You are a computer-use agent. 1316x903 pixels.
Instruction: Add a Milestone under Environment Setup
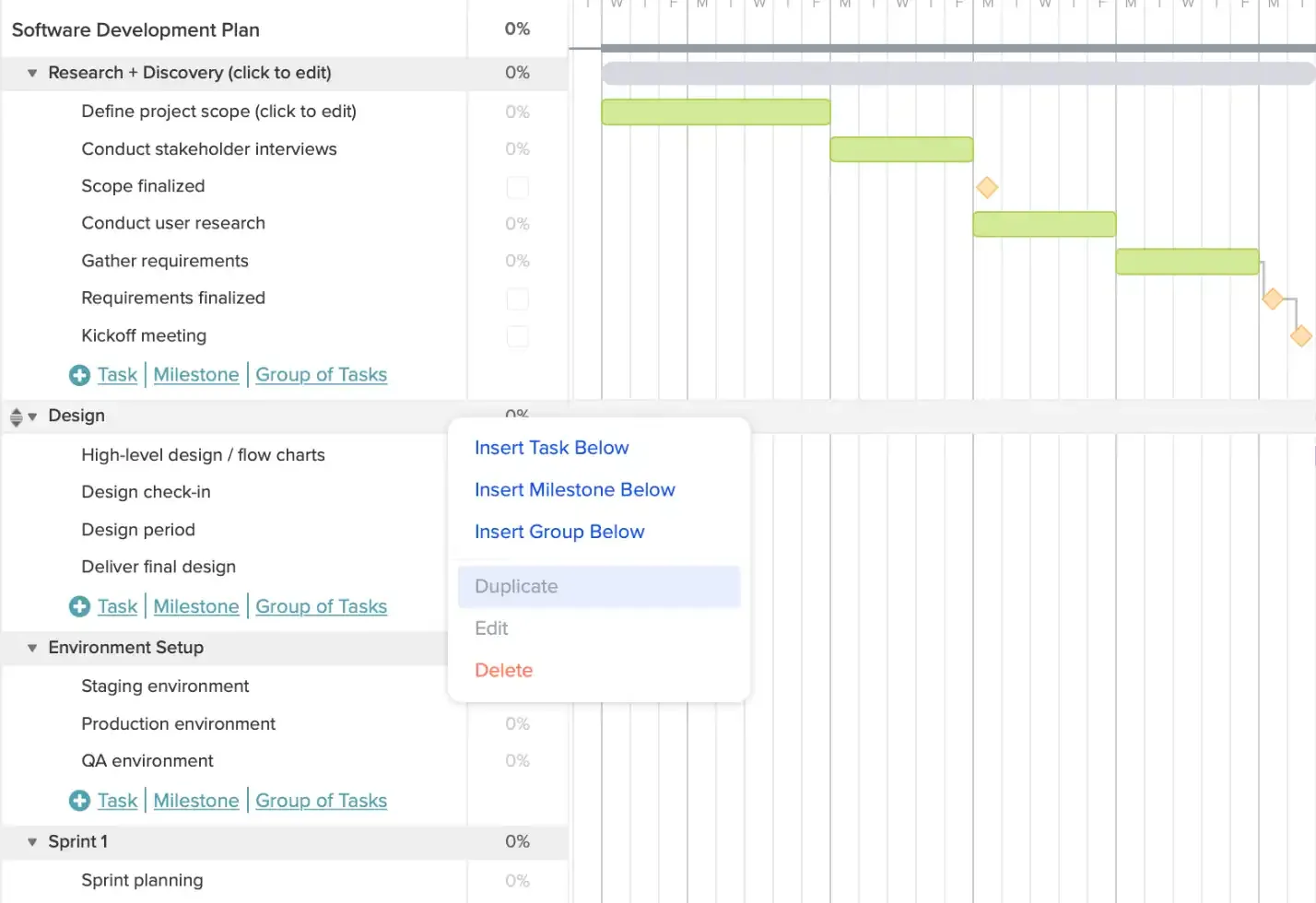click(196, 801)
